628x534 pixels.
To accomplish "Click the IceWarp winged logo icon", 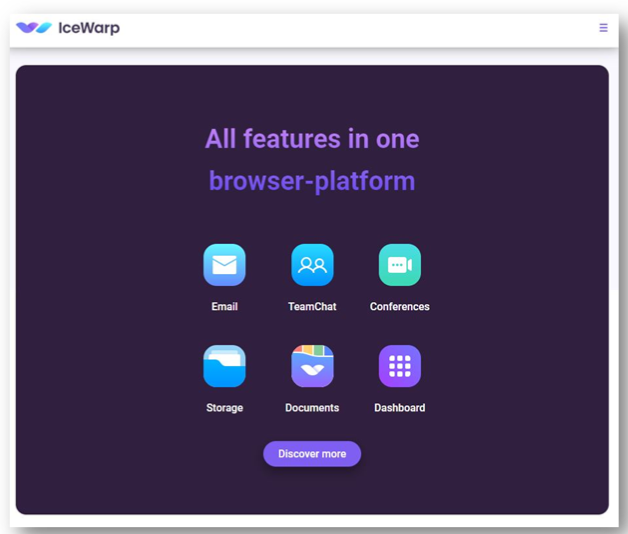I will pos(34,28).
